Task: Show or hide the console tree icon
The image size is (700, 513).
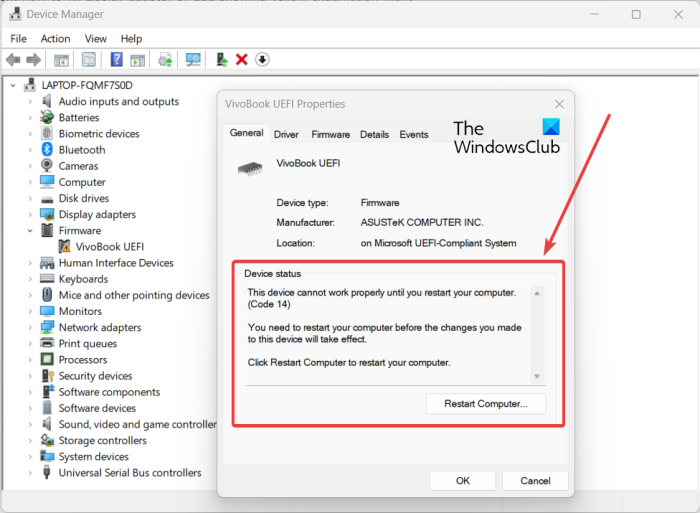Action: [x=61, y=60]
